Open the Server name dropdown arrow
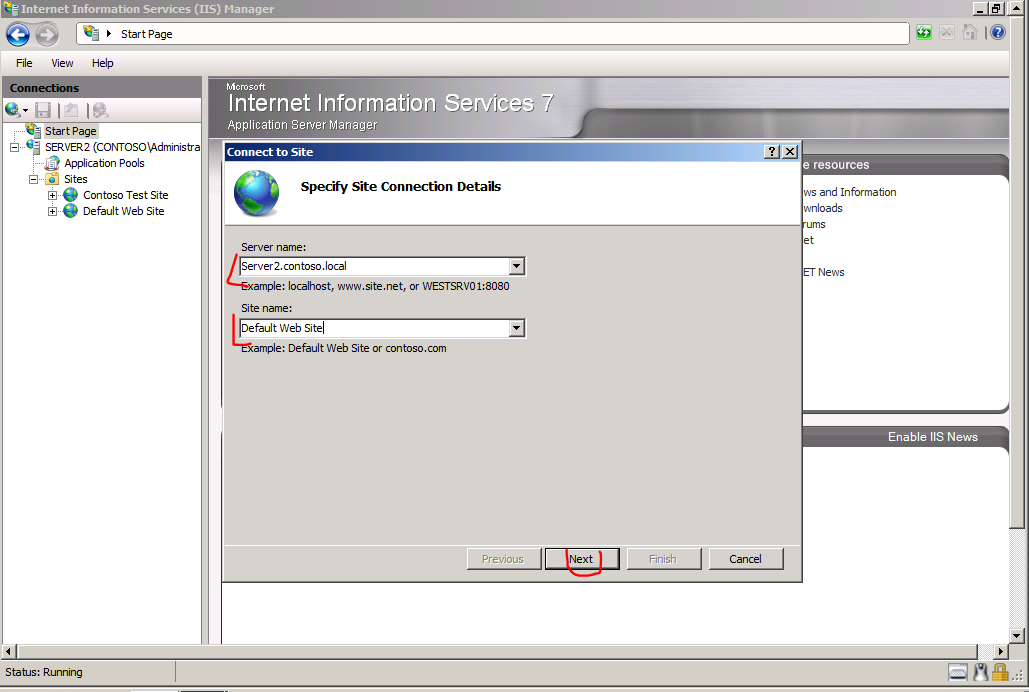 516,266
